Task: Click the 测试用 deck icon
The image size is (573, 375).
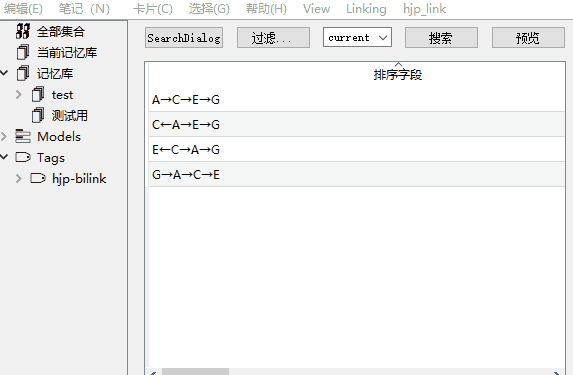Action: pyautogui.click(x=38, y=115)
